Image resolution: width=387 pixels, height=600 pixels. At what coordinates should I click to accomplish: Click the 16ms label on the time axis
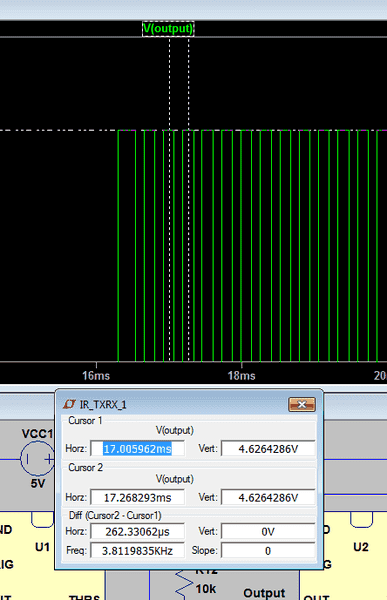(96, 375)
